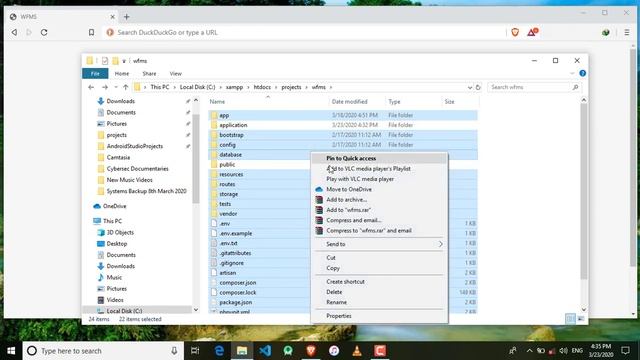Switch to details view layout
Screen dimensions: 640x360
tap(570, 319)
